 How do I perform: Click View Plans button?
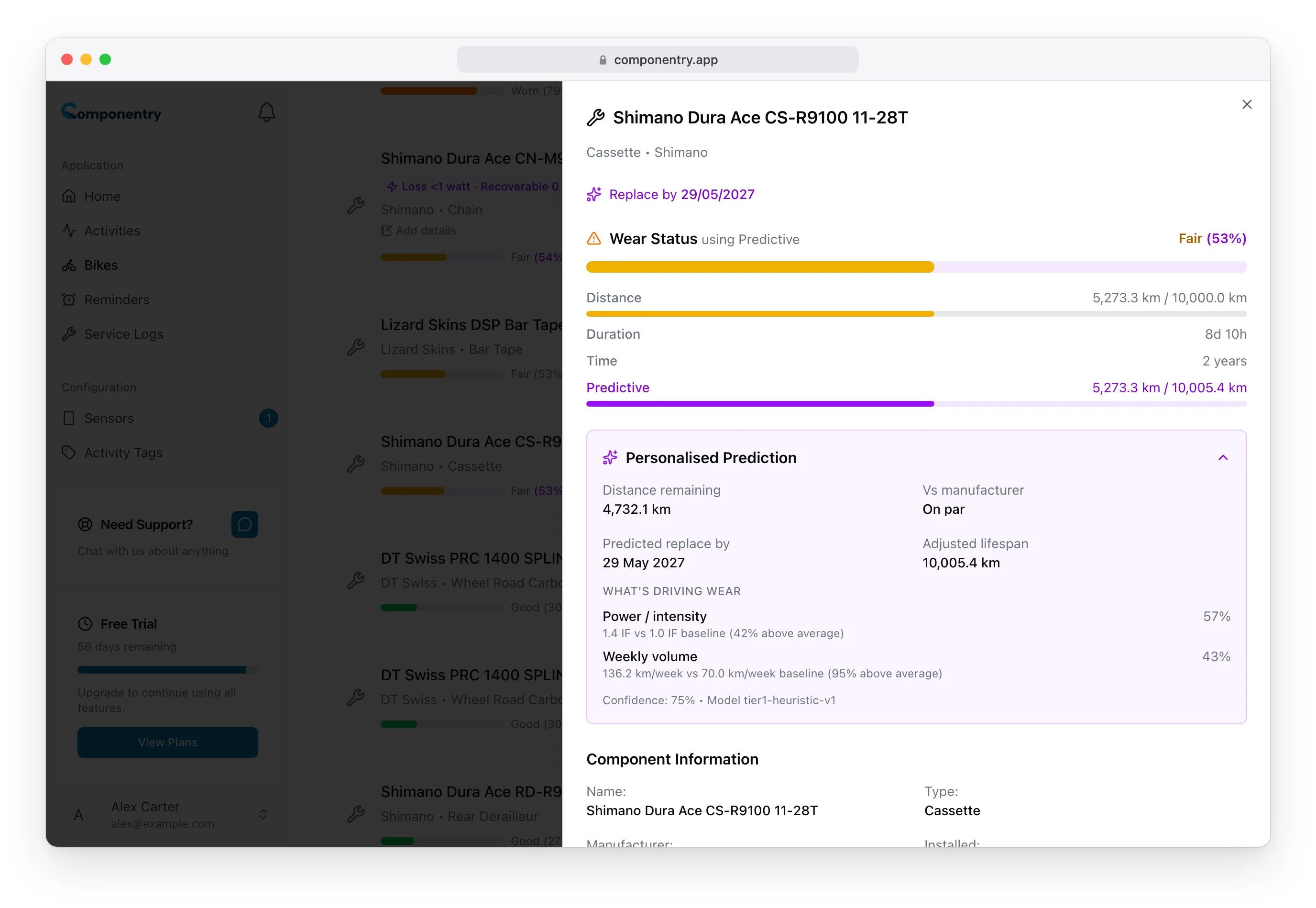pos(168,742)
